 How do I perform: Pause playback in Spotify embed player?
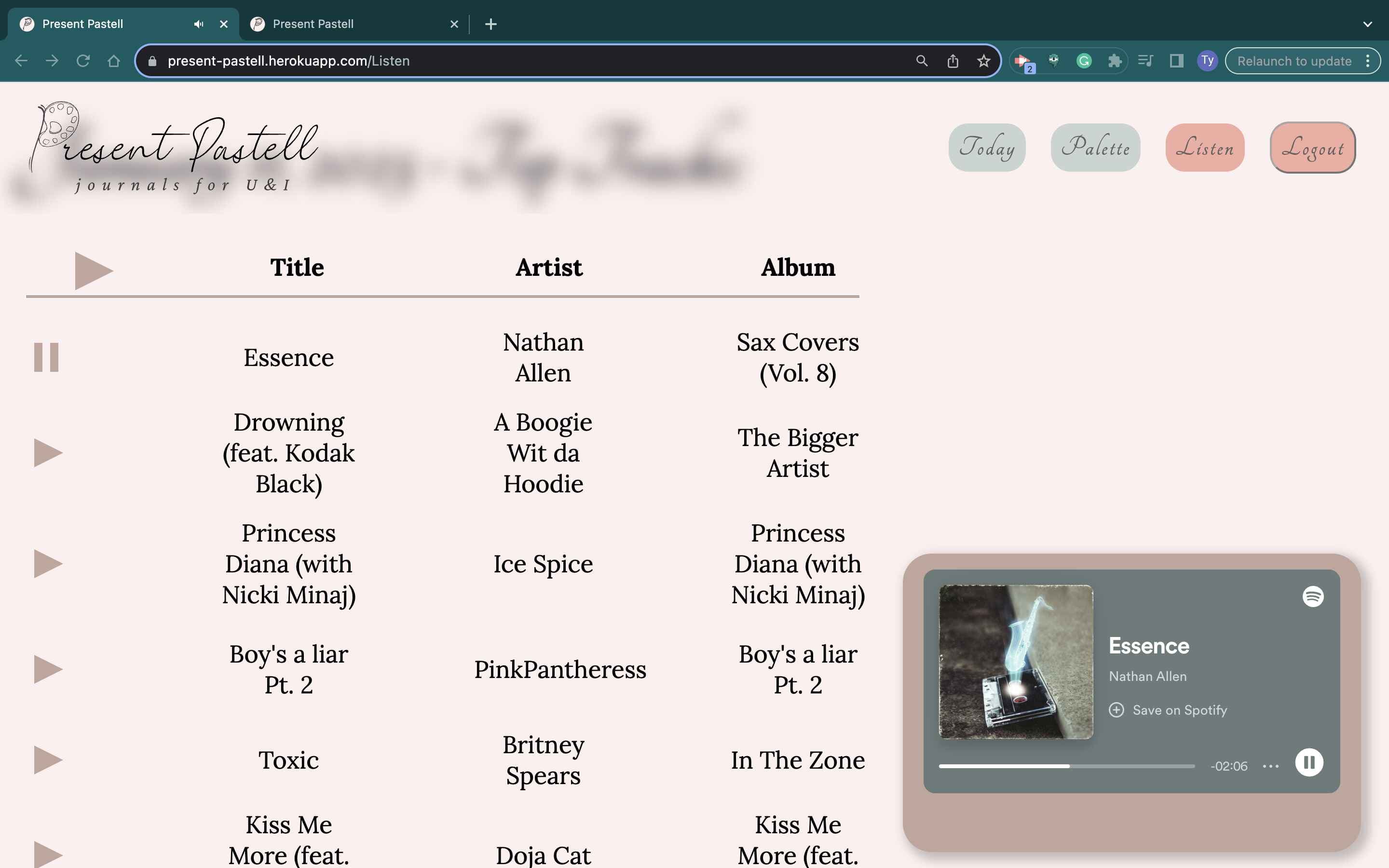[x=1308, y=762]
